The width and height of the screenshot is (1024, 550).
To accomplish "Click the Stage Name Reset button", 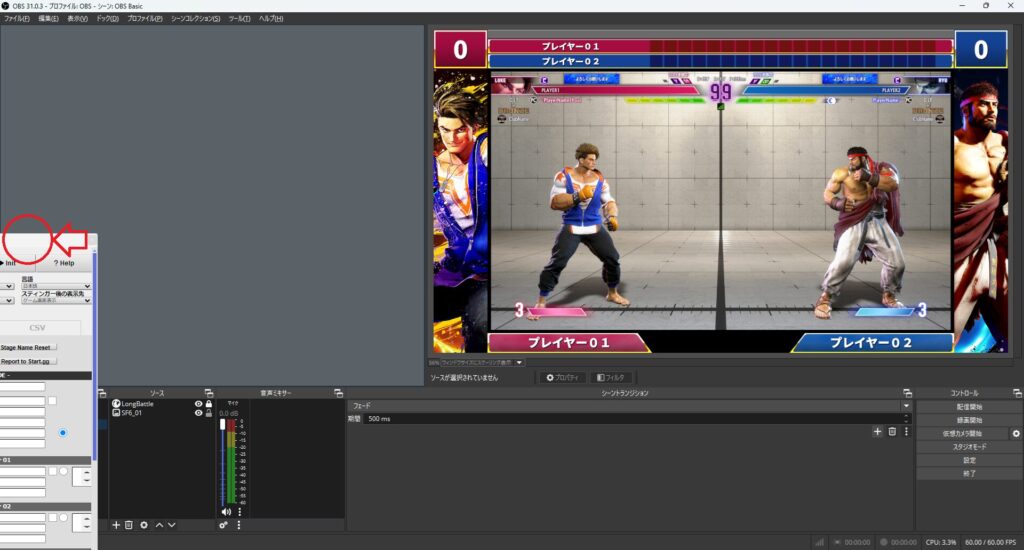I will [29, 347].
